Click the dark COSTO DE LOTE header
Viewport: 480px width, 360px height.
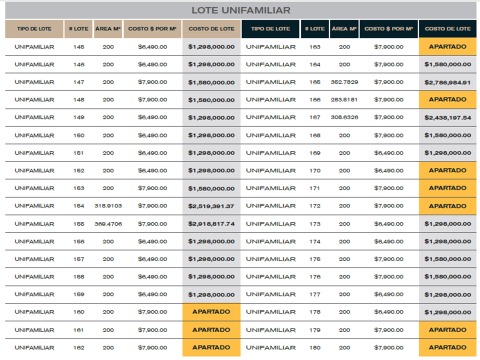[x=448, y=29]
